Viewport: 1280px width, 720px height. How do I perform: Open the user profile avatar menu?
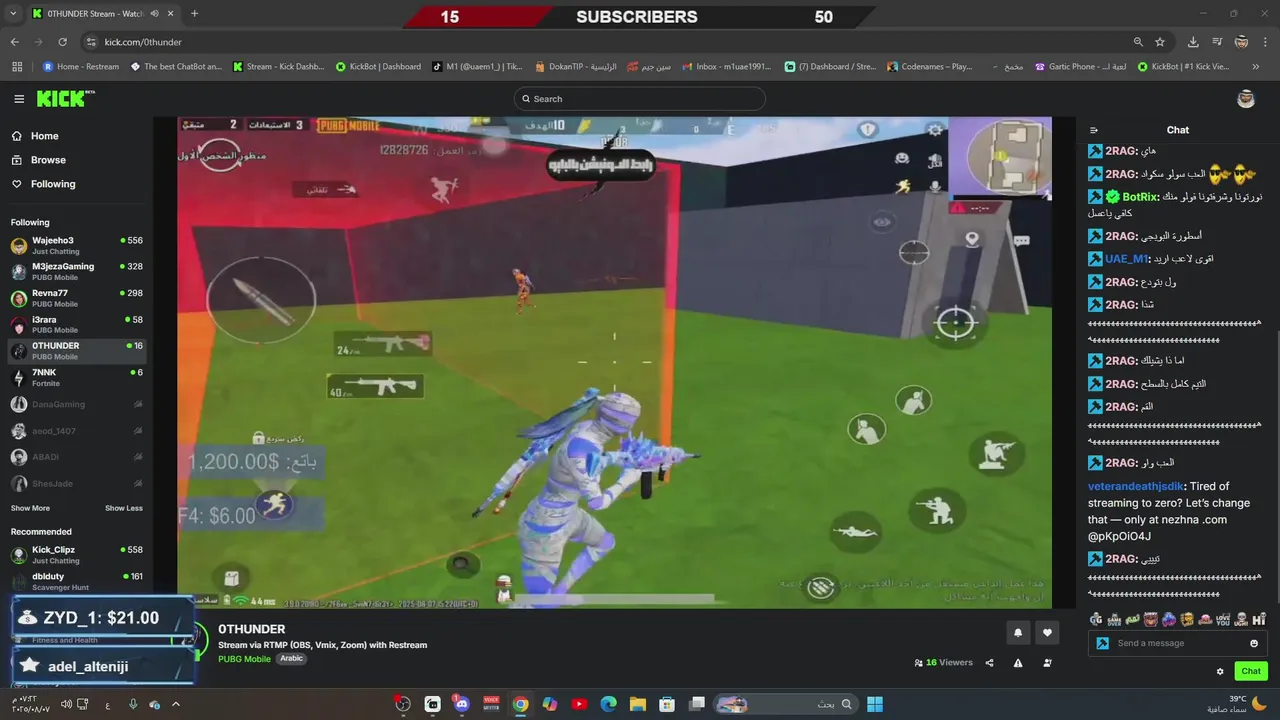(x=1246, y=98)
